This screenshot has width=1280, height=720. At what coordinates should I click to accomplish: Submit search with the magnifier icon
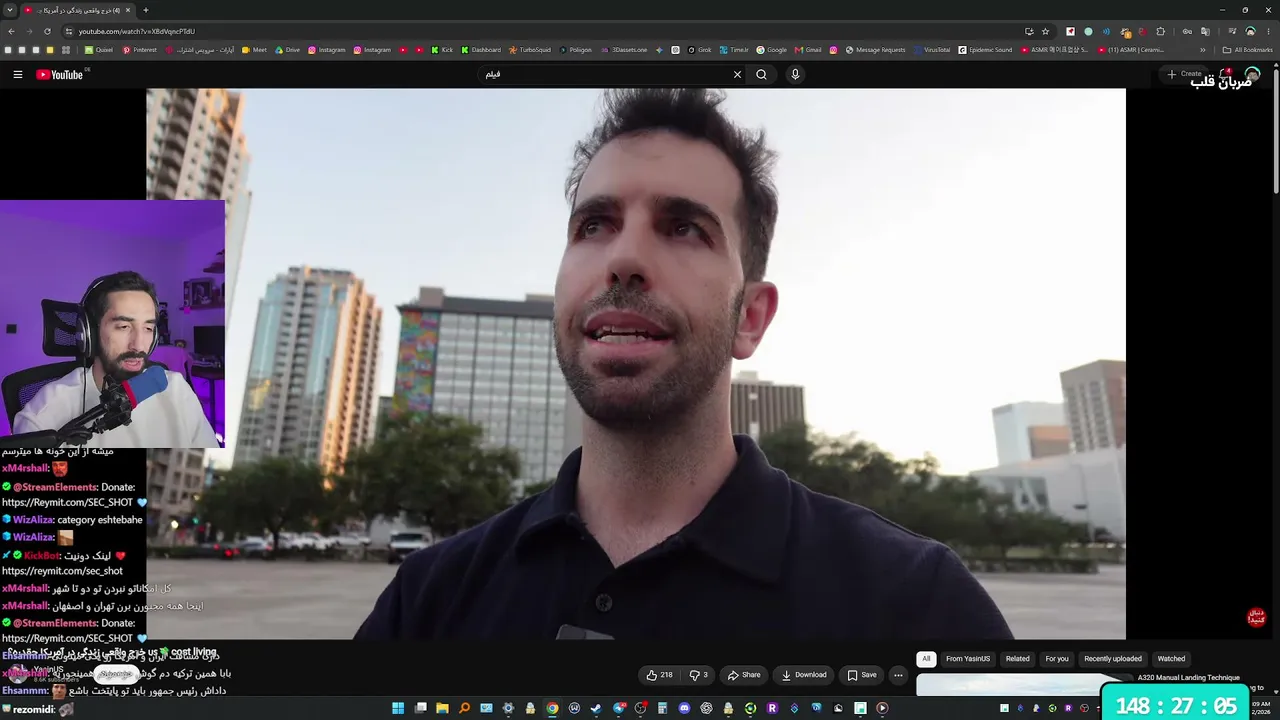click(x=761, y=74)
